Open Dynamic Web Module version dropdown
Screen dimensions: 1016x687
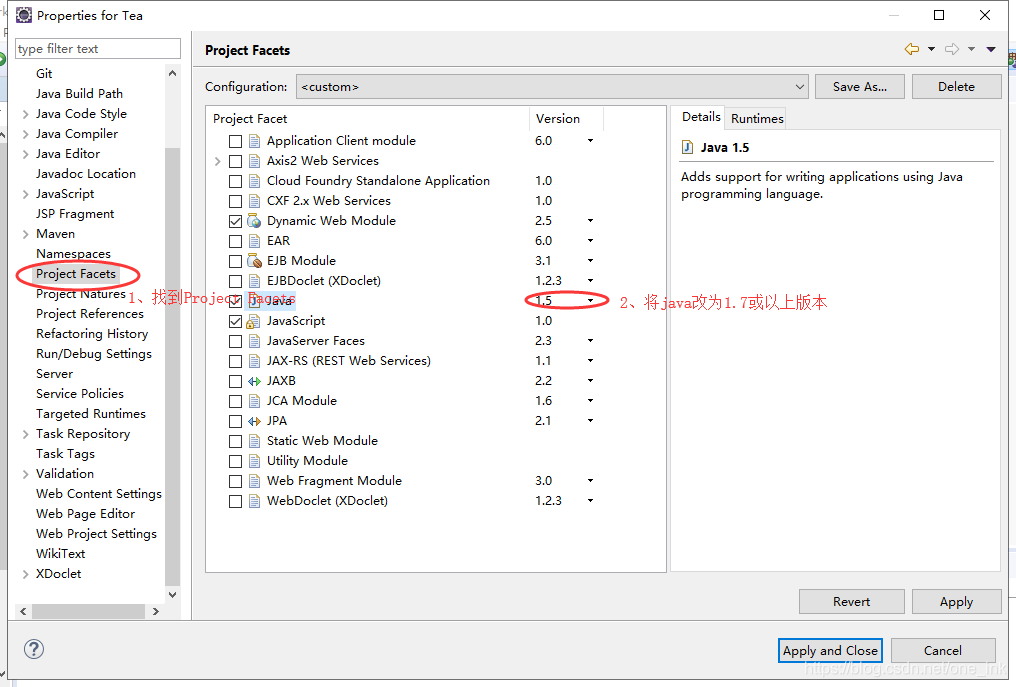click(x=590, y=221)
